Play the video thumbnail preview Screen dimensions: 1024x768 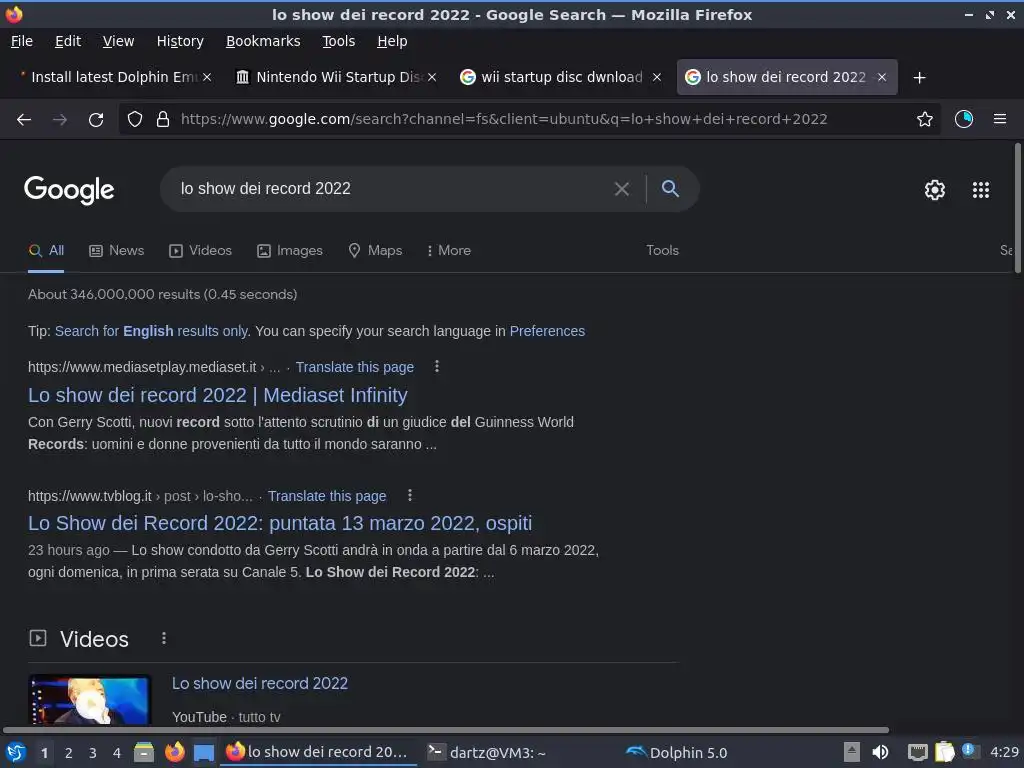89,700
